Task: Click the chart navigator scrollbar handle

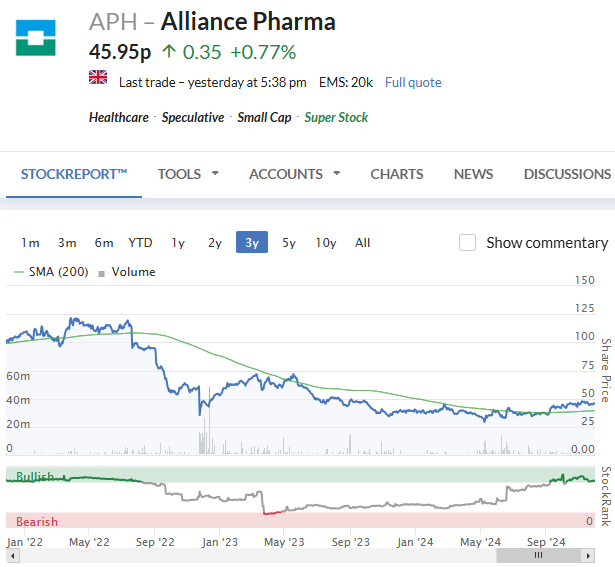Action: (x=539, y=556)
